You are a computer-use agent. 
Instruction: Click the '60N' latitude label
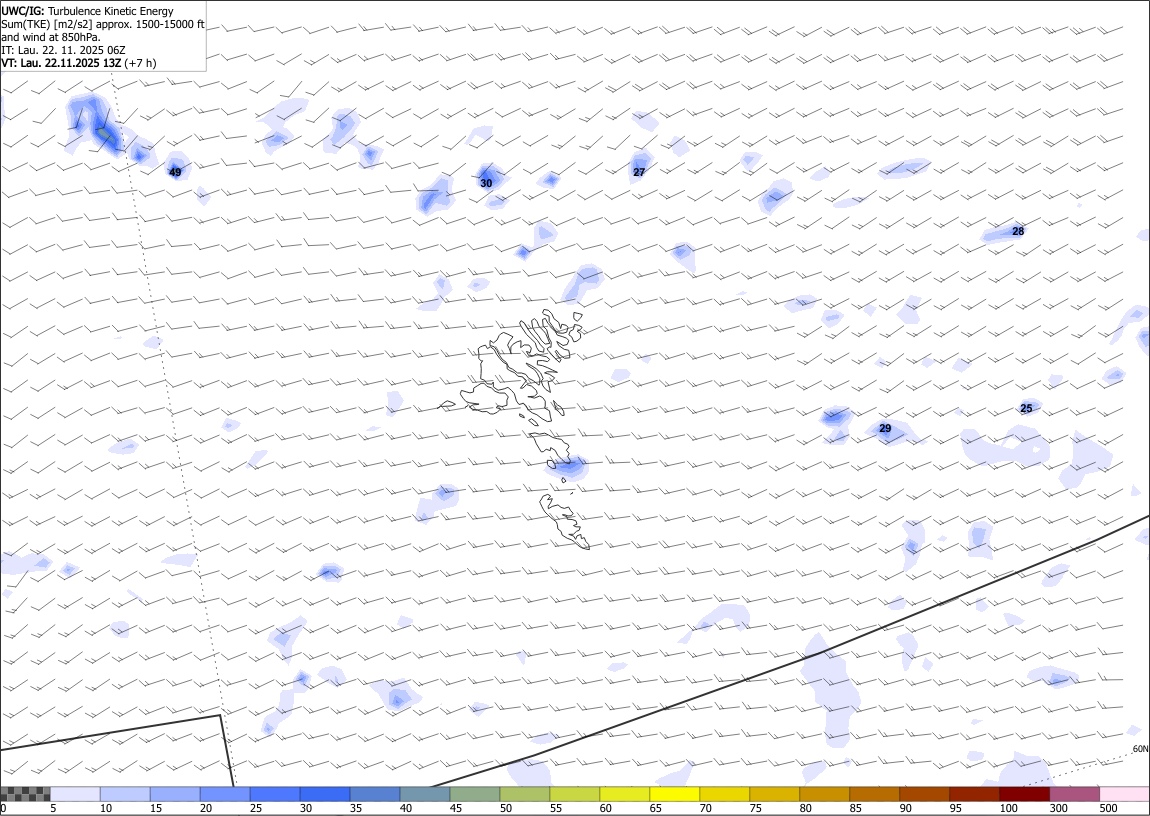1140,749
